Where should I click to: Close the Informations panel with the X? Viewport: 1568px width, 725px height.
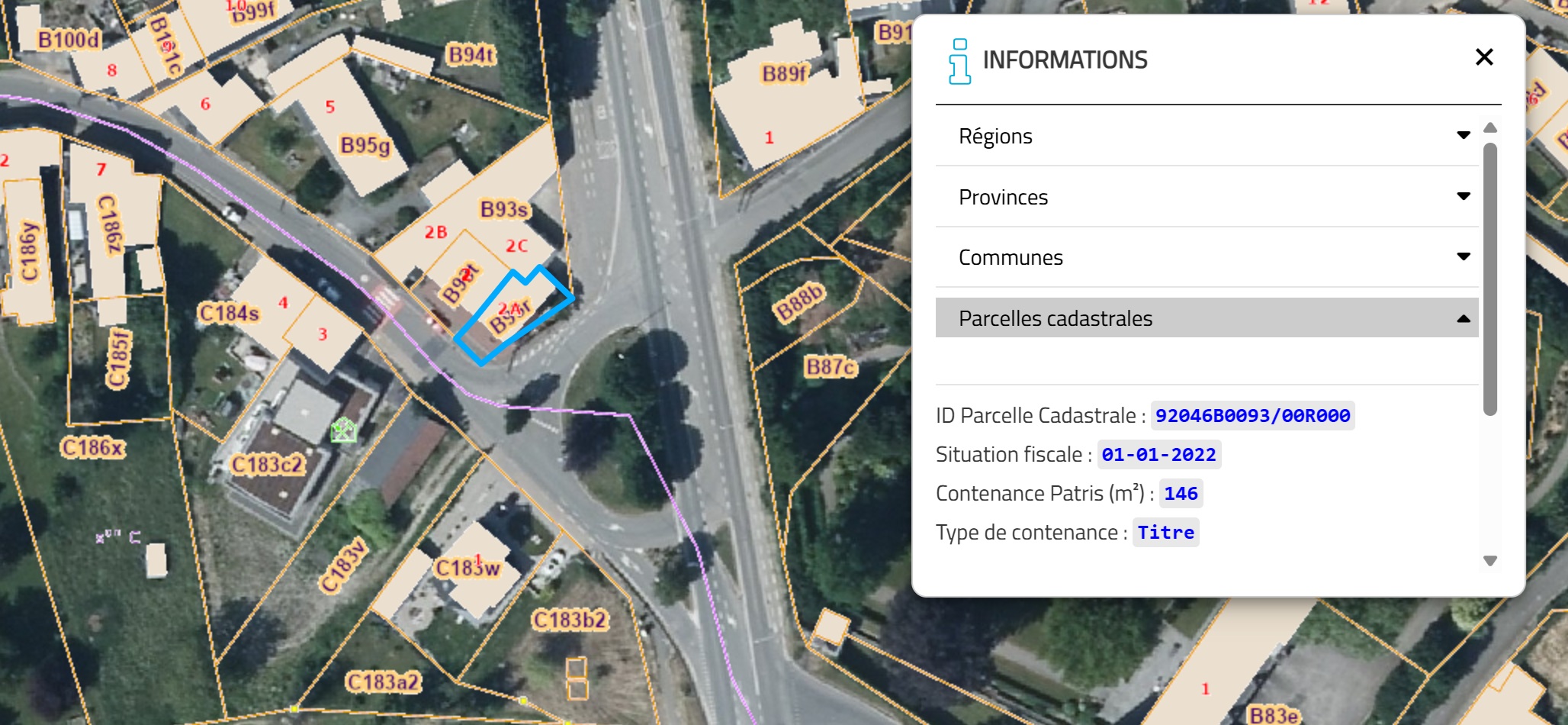tap(1483, 57)
